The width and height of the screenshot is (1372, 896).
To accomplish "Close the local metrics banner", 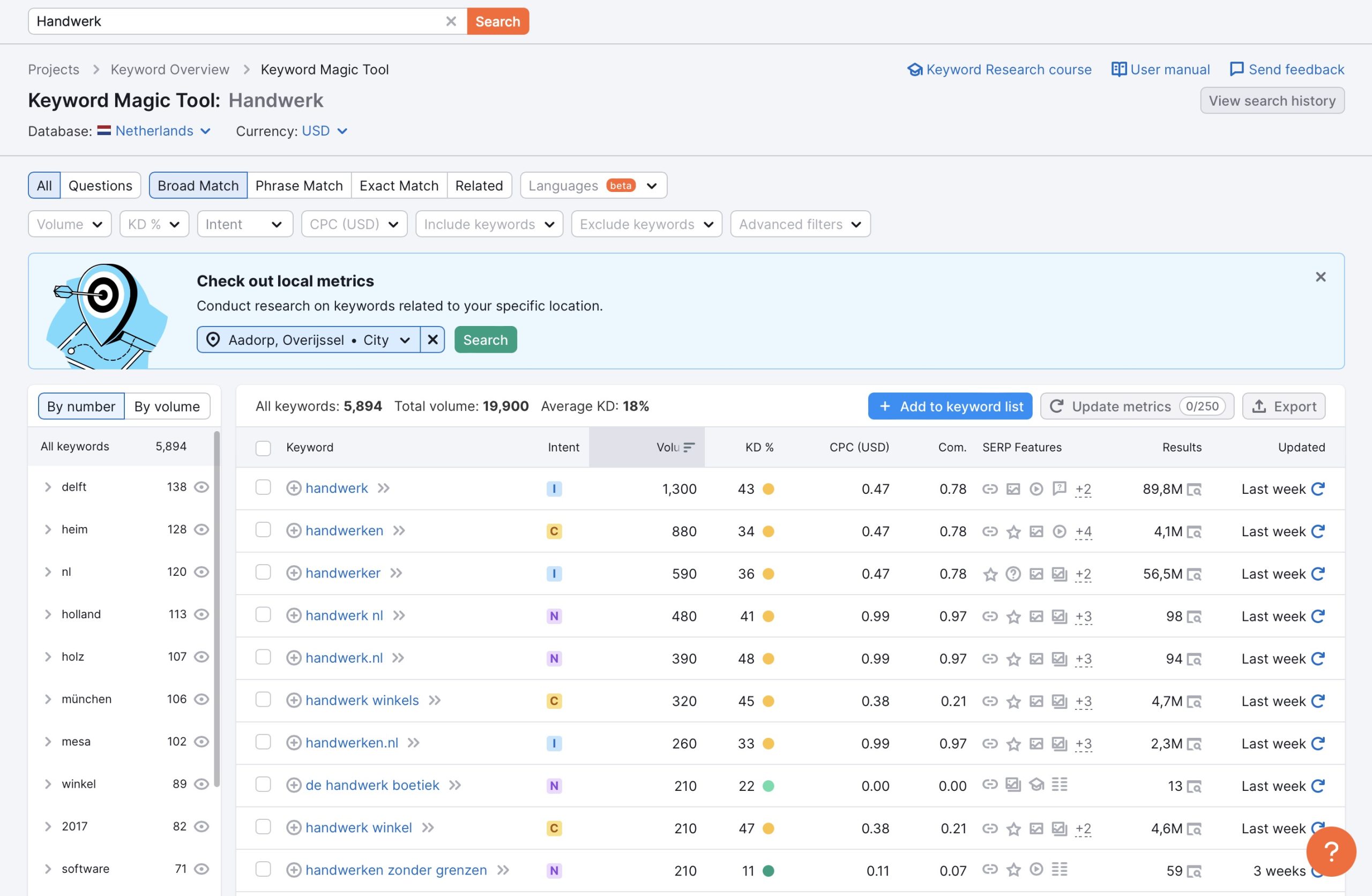I will (1321, 277).
